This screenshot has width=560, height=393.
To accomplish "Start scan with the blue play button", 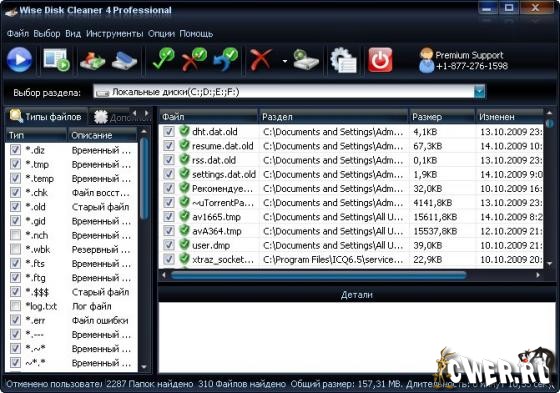I will [x=19, y=60].
